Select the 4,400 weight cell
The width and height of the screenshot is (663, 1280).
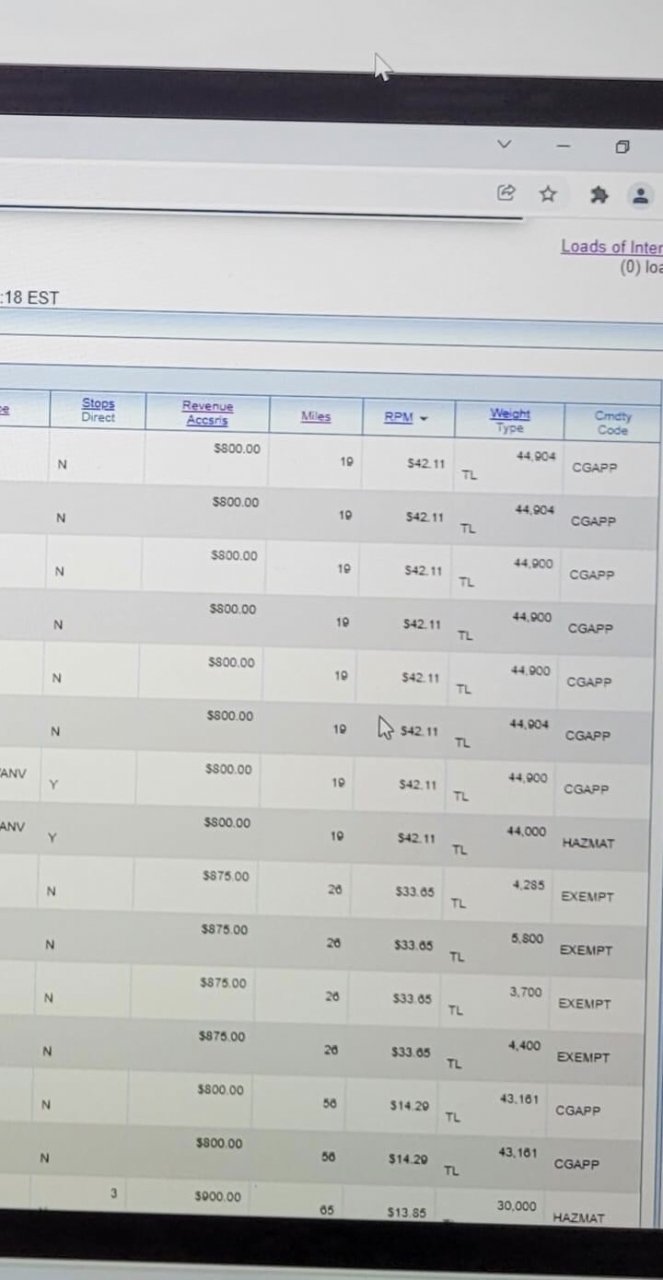pos(524,1045)
